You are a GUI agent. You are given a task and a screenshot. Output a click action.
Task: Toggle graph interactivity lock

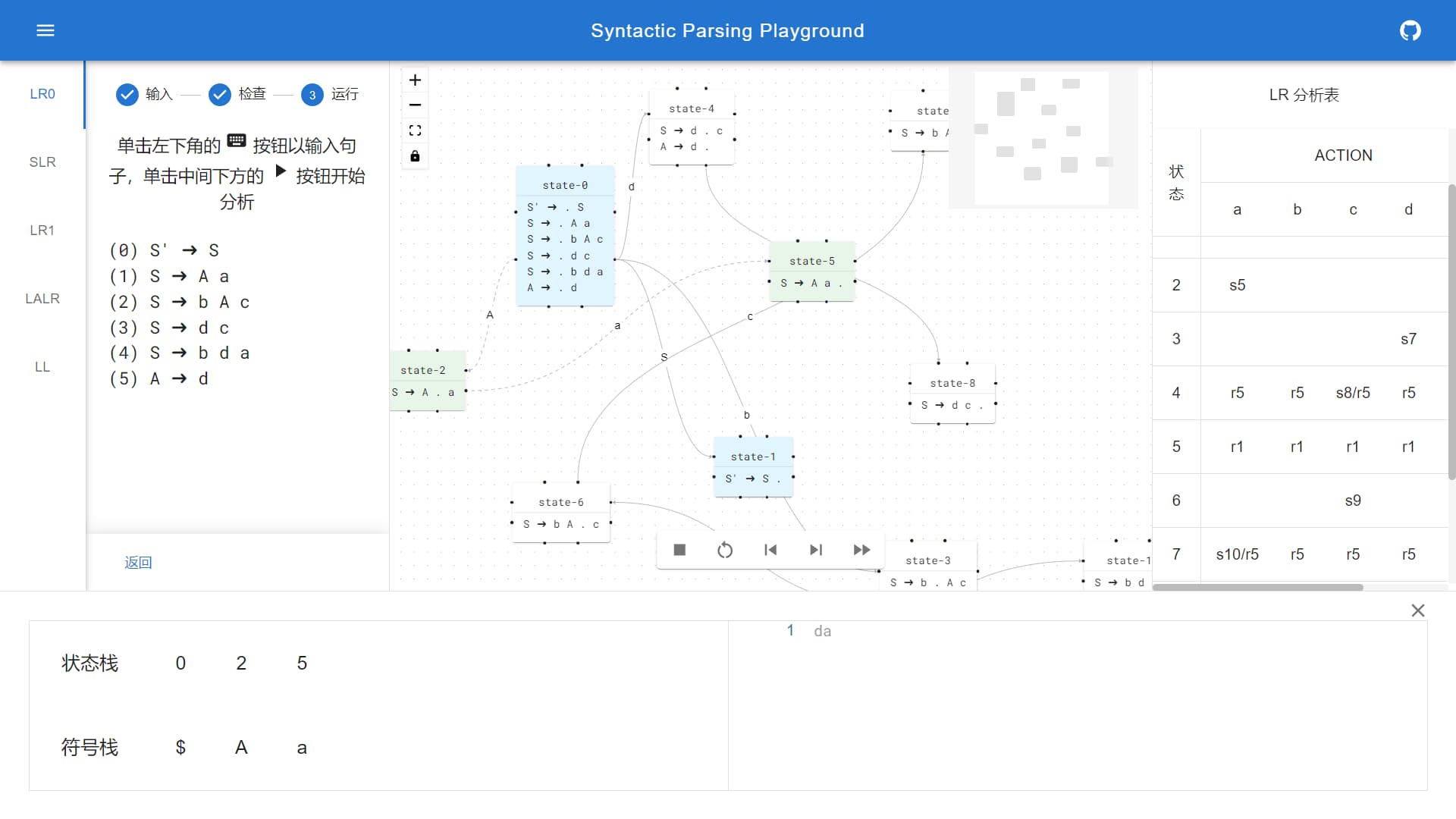coord(415,156)
